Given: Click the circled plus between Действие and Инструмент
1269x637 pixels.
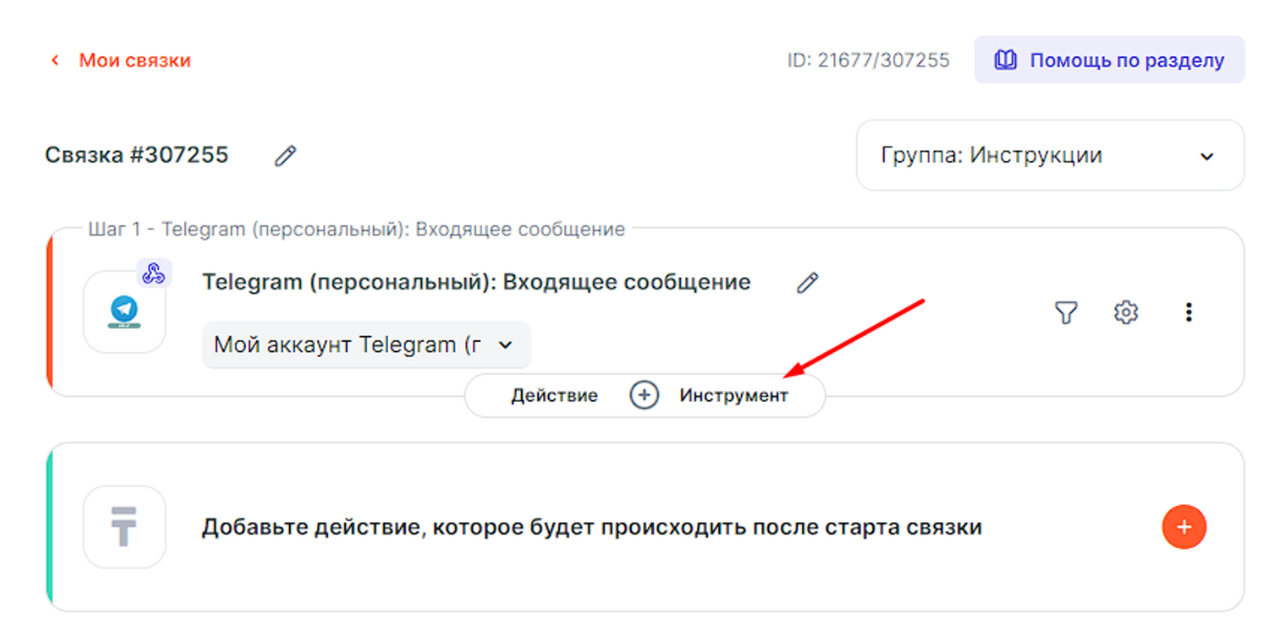Looking at the screenshot, I should pos(644,396).
